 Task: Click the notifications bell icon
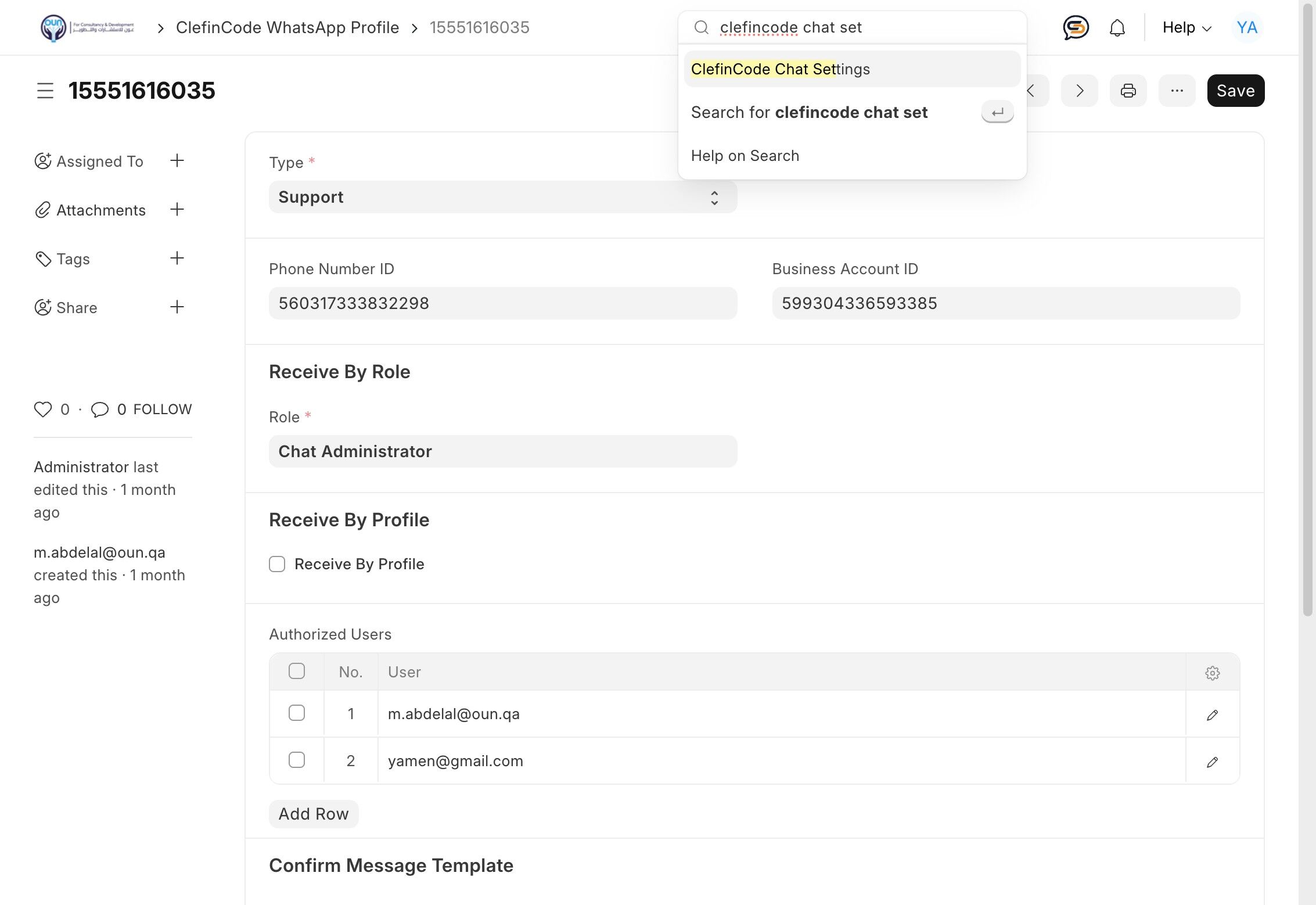(x=1117, y=27)
